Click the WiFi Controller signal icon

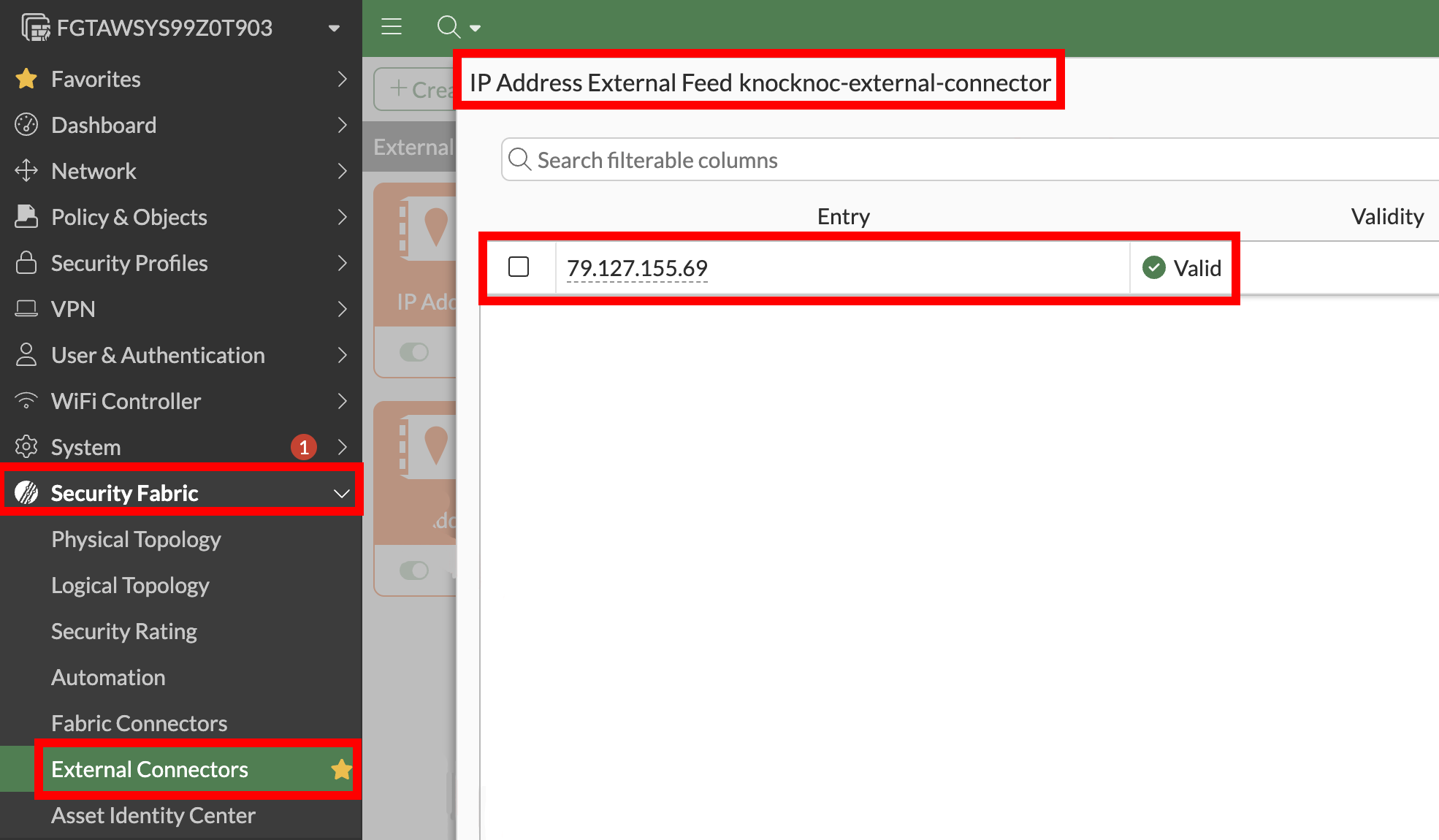pos(26,401)
